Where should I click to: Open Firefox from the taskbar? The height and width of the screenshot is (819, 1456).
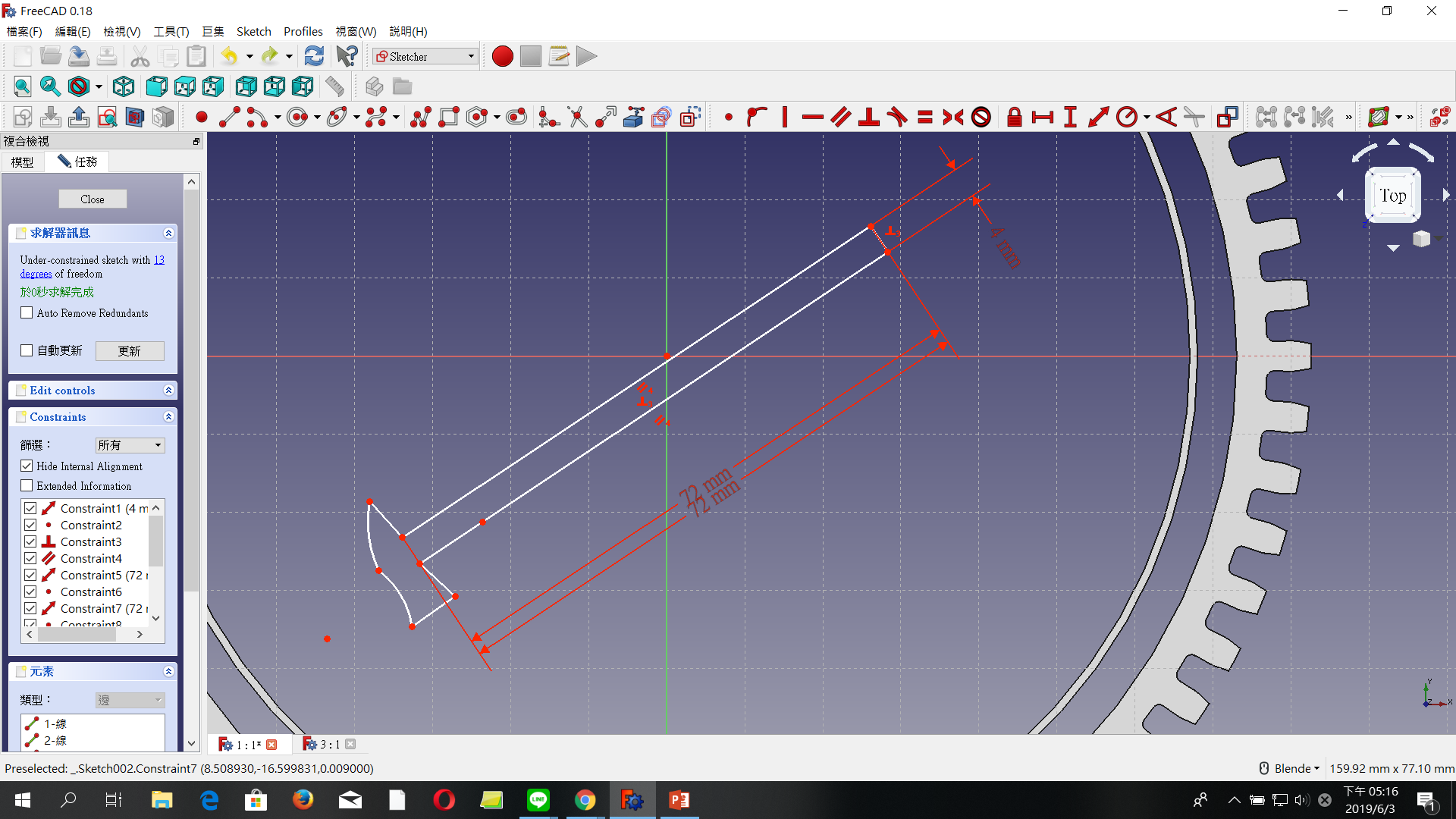pos(303,800)
